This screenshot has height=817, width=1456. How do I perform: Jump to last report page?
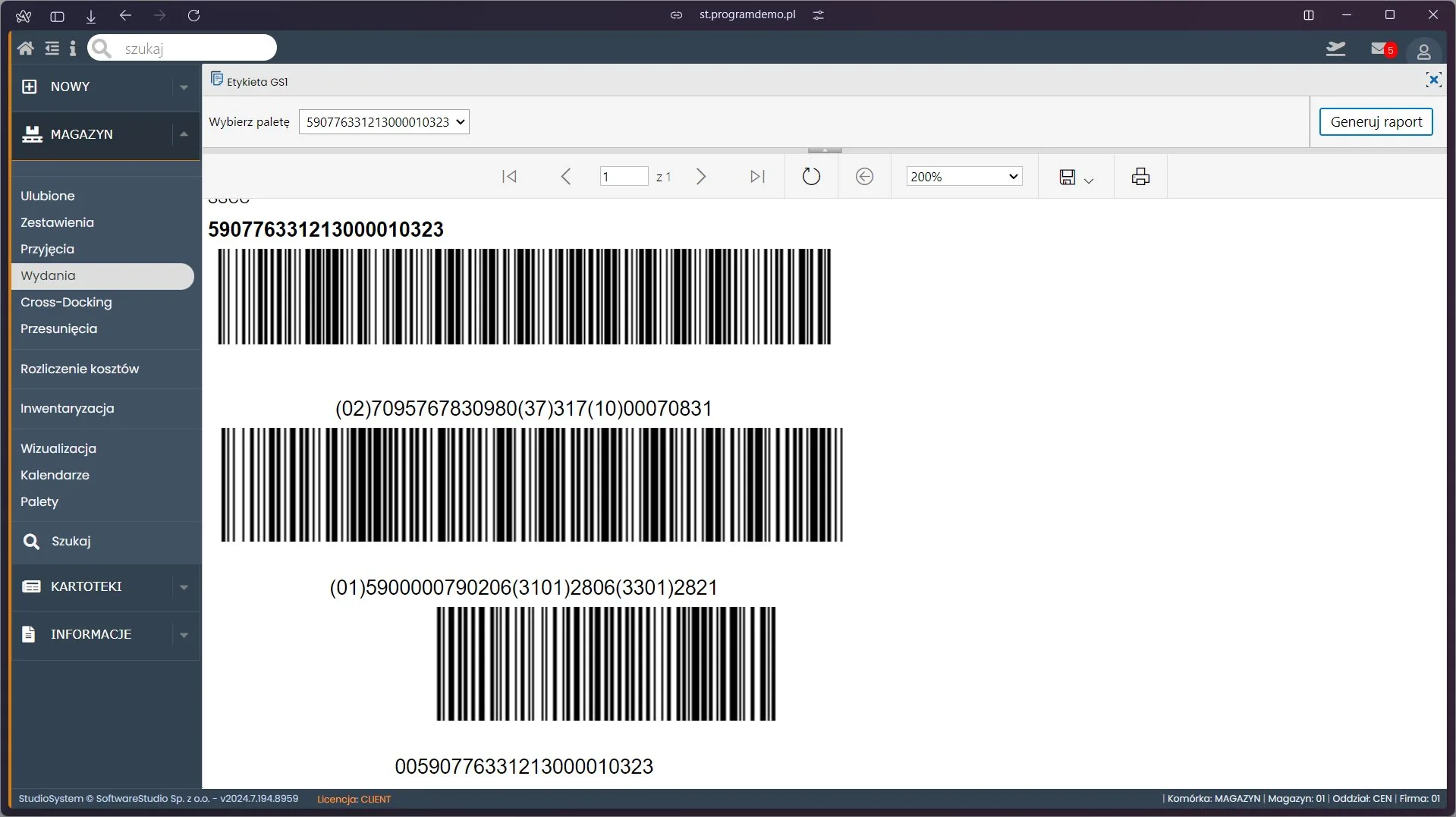tap(757, 177)
